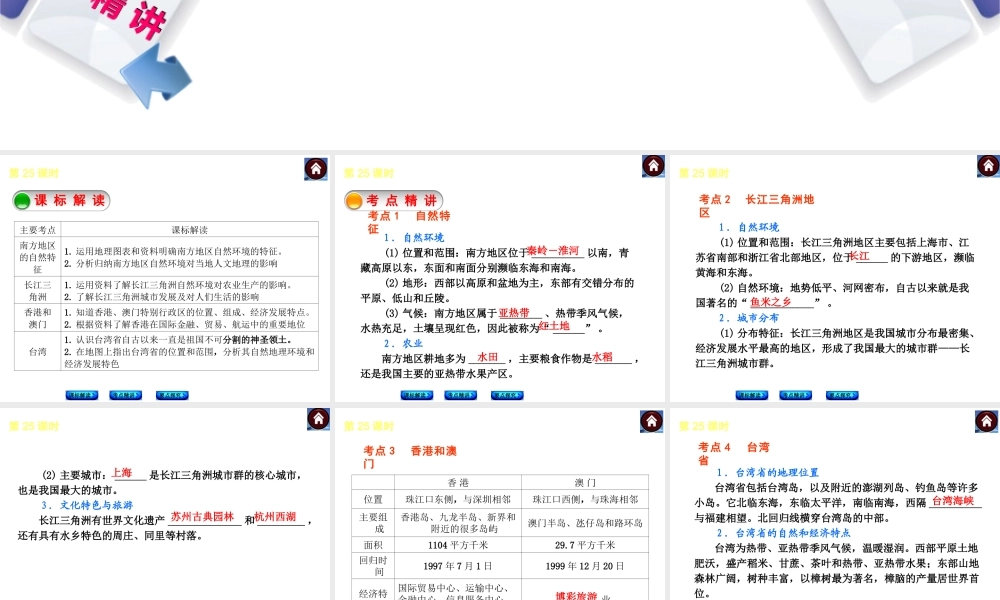Click the red answer 水田
Image resolution: width=1000 pixels, height=600 pixels.
coord(487,357)
